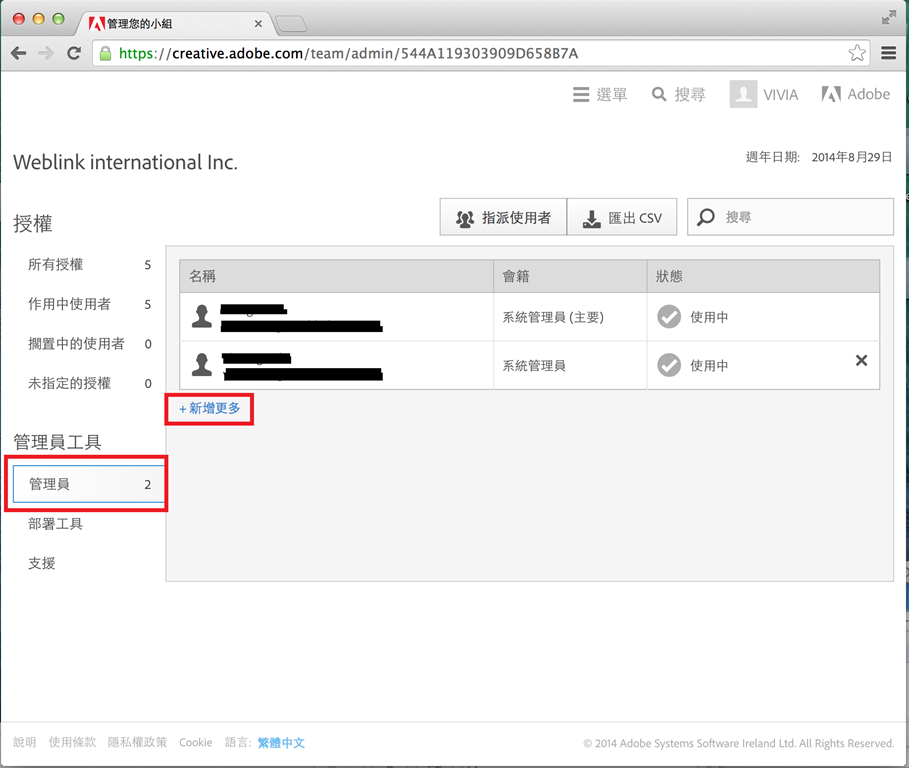Open the 選單 menu in the header
The image size is (909, 768).
tap(600, 94)
